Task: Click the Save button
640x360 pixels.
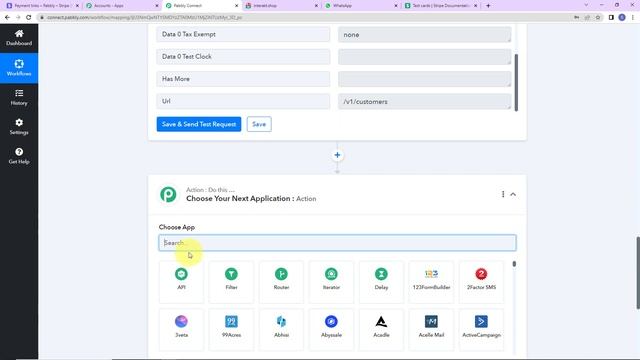Action: [259, 124]
